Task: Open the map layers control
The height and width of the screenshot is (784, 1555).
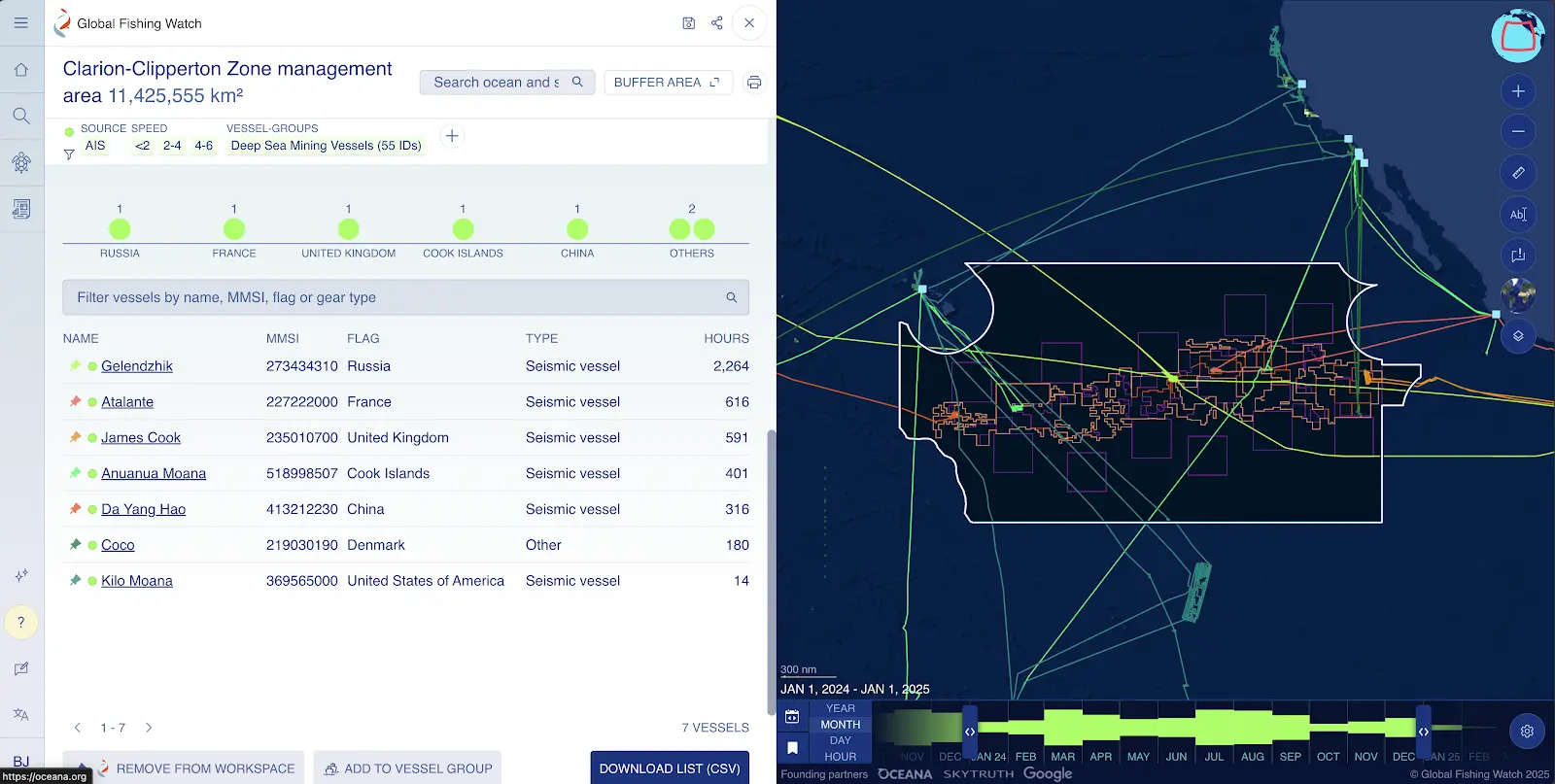Action: click(x=1517, y=336)
